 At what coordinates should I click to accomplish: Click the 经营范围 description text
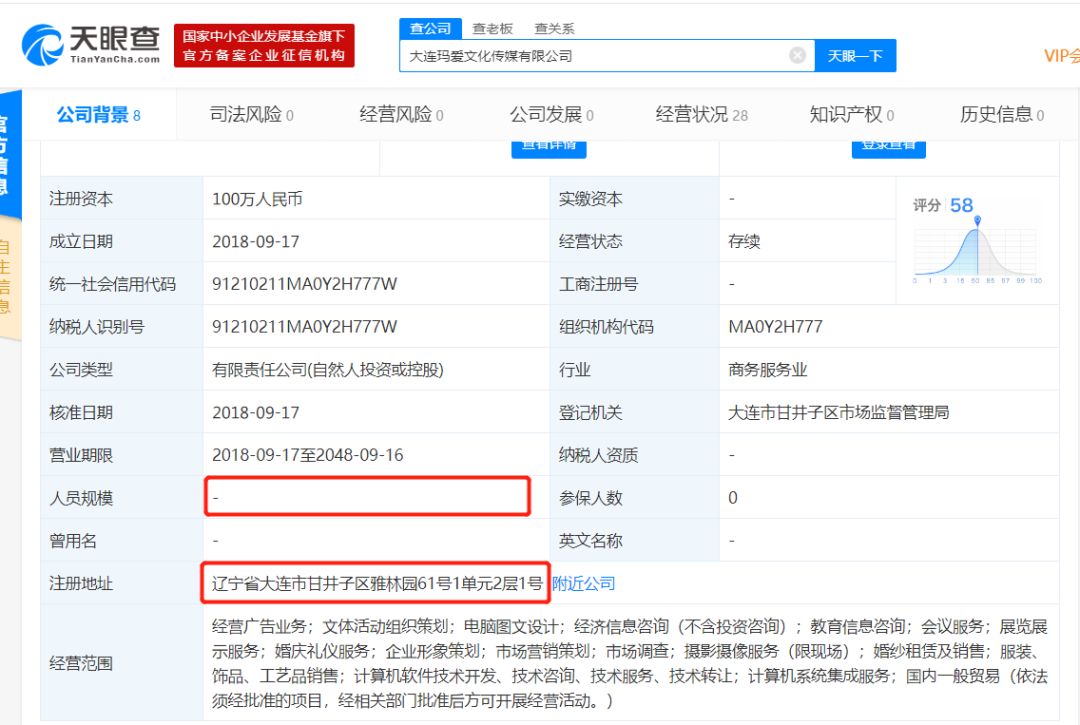tap(630, 664)
